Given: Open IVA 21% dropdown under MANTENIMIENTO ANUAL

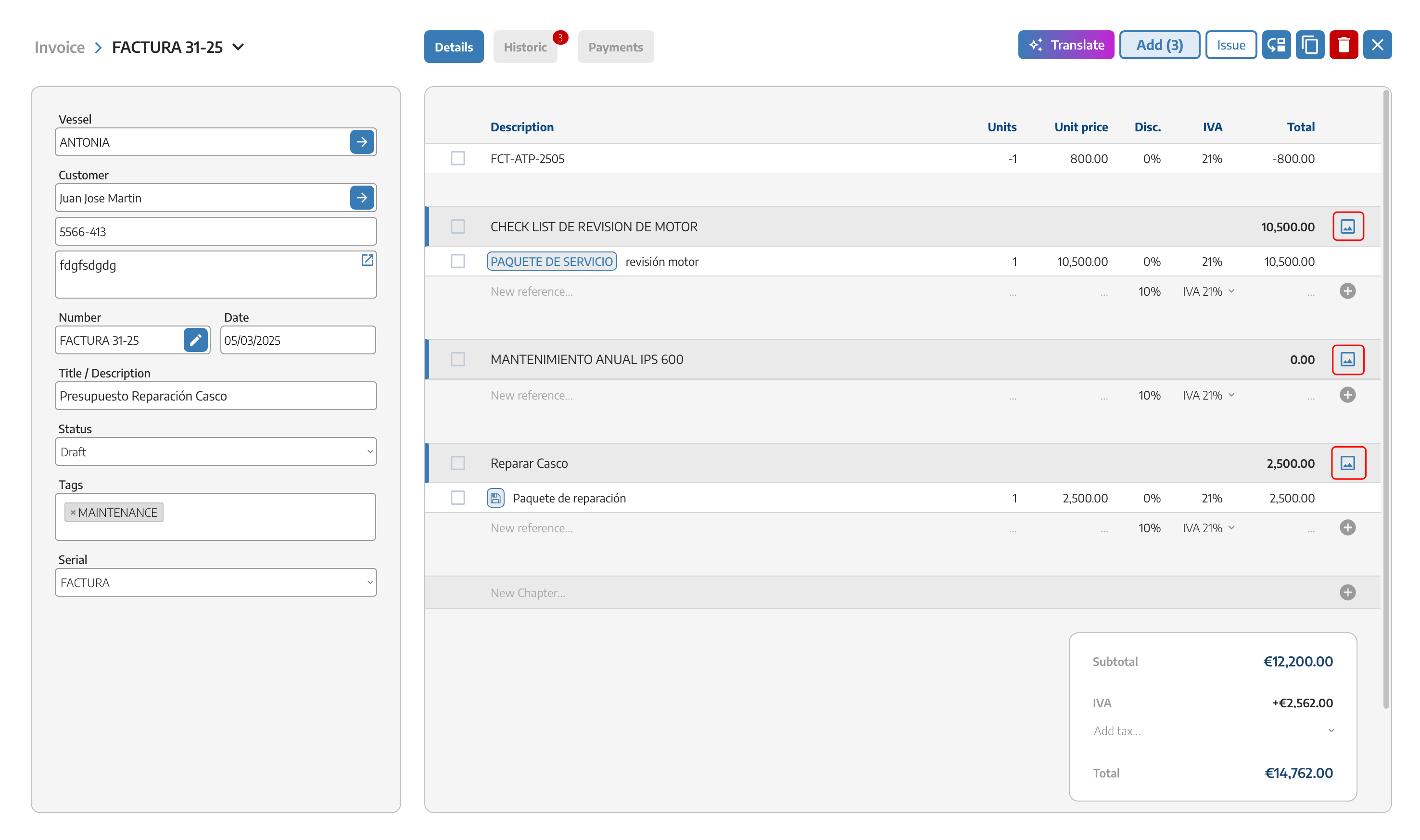Looking at the screenshot, I should (1208, 395).
